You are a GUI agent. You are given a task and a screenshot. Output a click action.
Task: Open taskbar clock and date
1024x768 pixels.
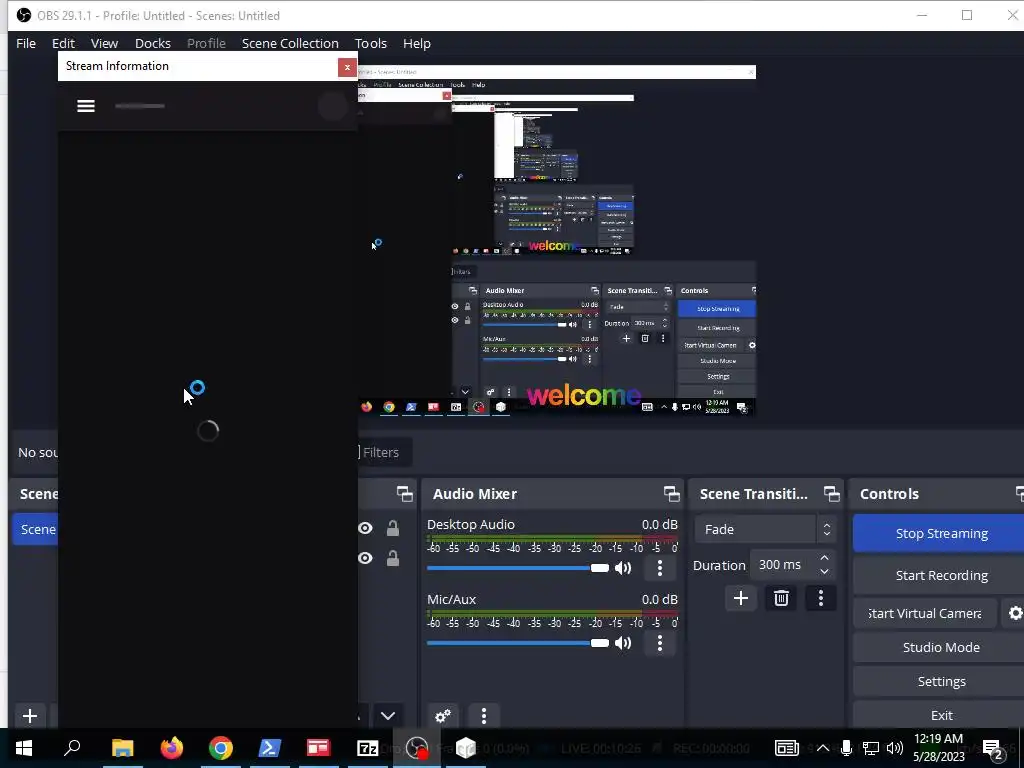[x=938, y=748]
